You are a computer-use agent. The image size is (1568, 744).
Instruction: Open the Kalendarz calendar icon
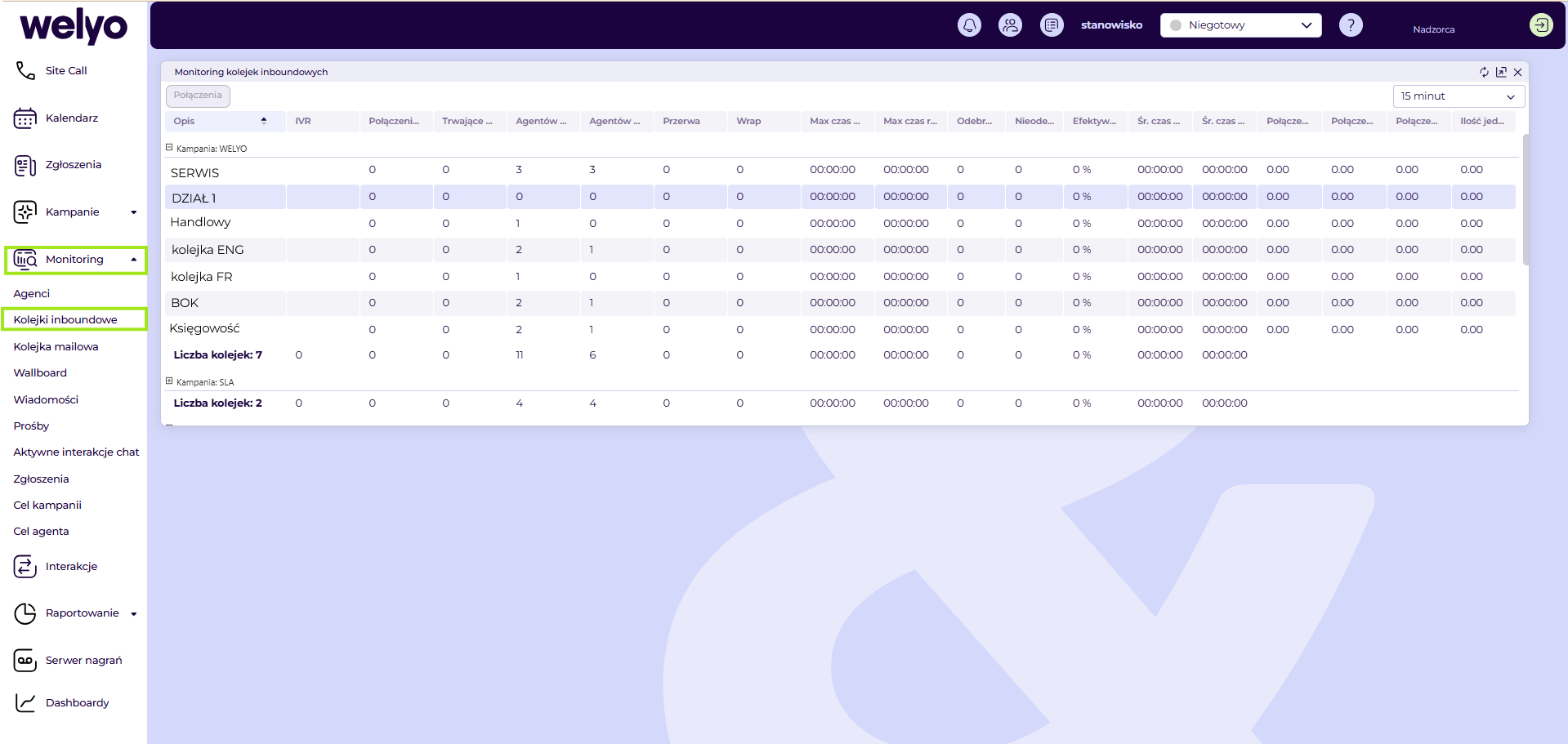(x=25, y=118)
